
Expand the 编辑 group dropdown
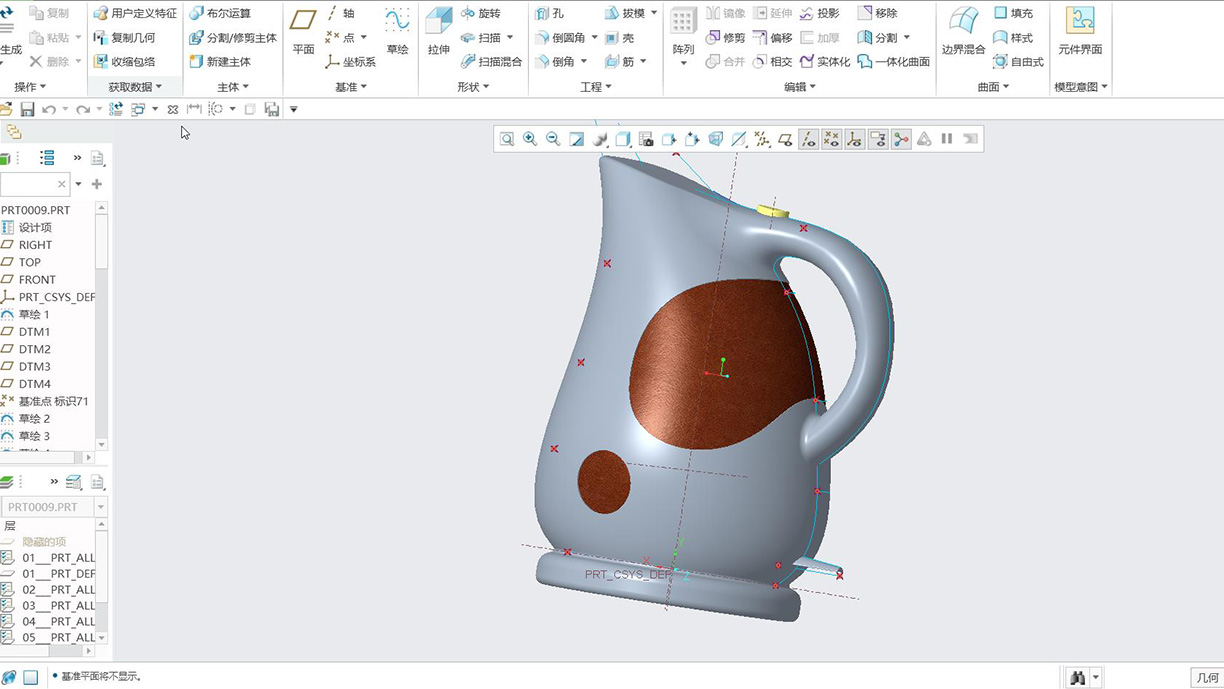tap(800, 87)
